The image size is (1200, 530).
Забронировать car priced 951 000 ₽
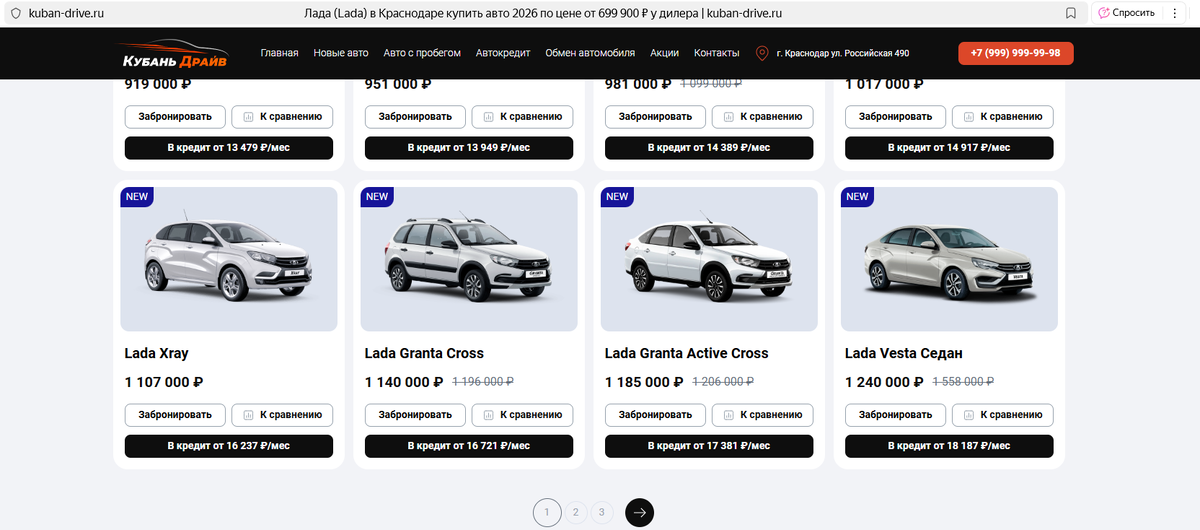tap(415, 116)
